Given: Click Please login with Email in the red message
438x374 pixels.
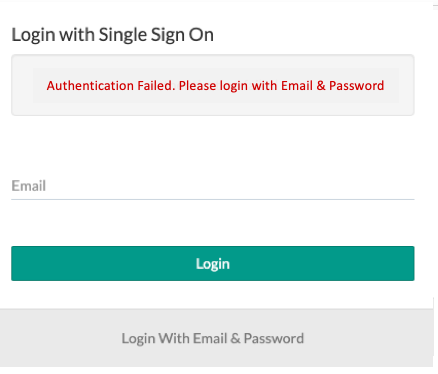Looking at the screenshot, I should click(x=246, y=86).
